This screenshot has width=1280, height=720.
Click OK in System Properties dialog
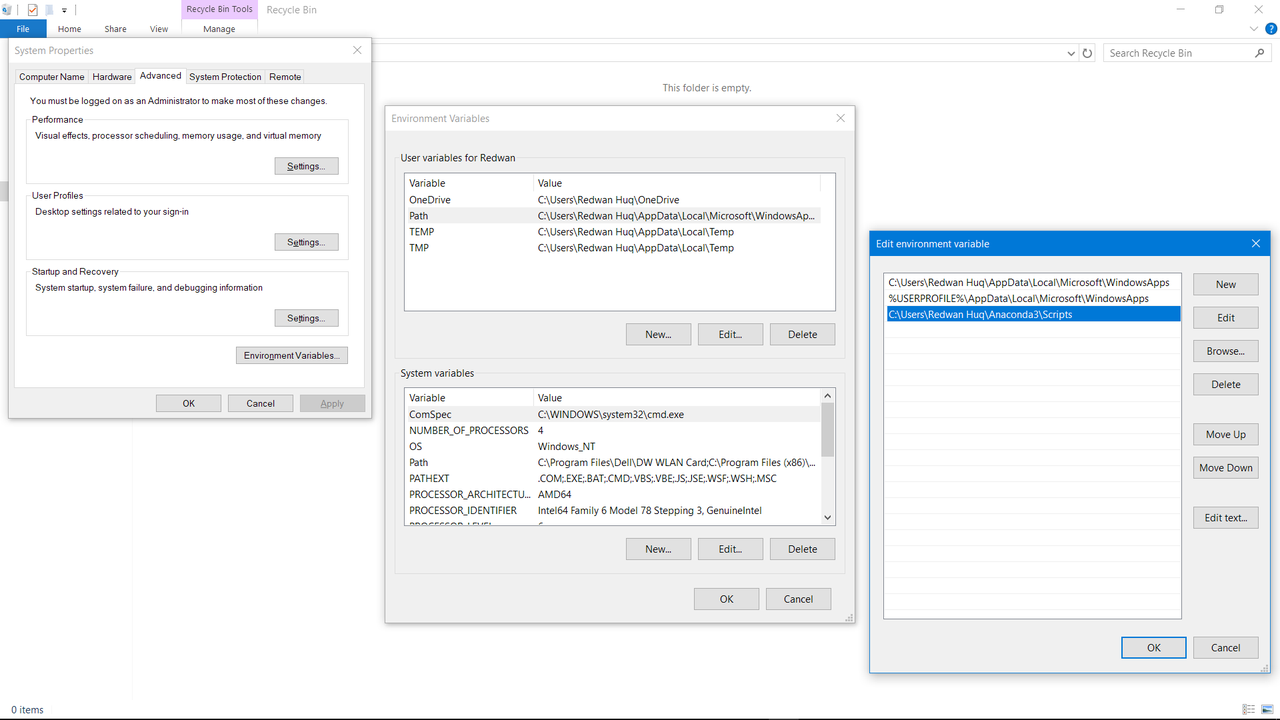click(189, 403)
